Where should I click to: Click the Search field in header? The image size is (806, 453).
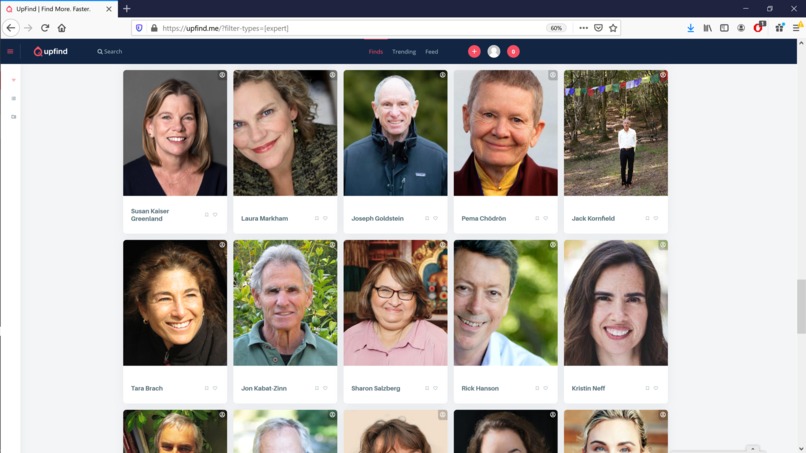109,51
